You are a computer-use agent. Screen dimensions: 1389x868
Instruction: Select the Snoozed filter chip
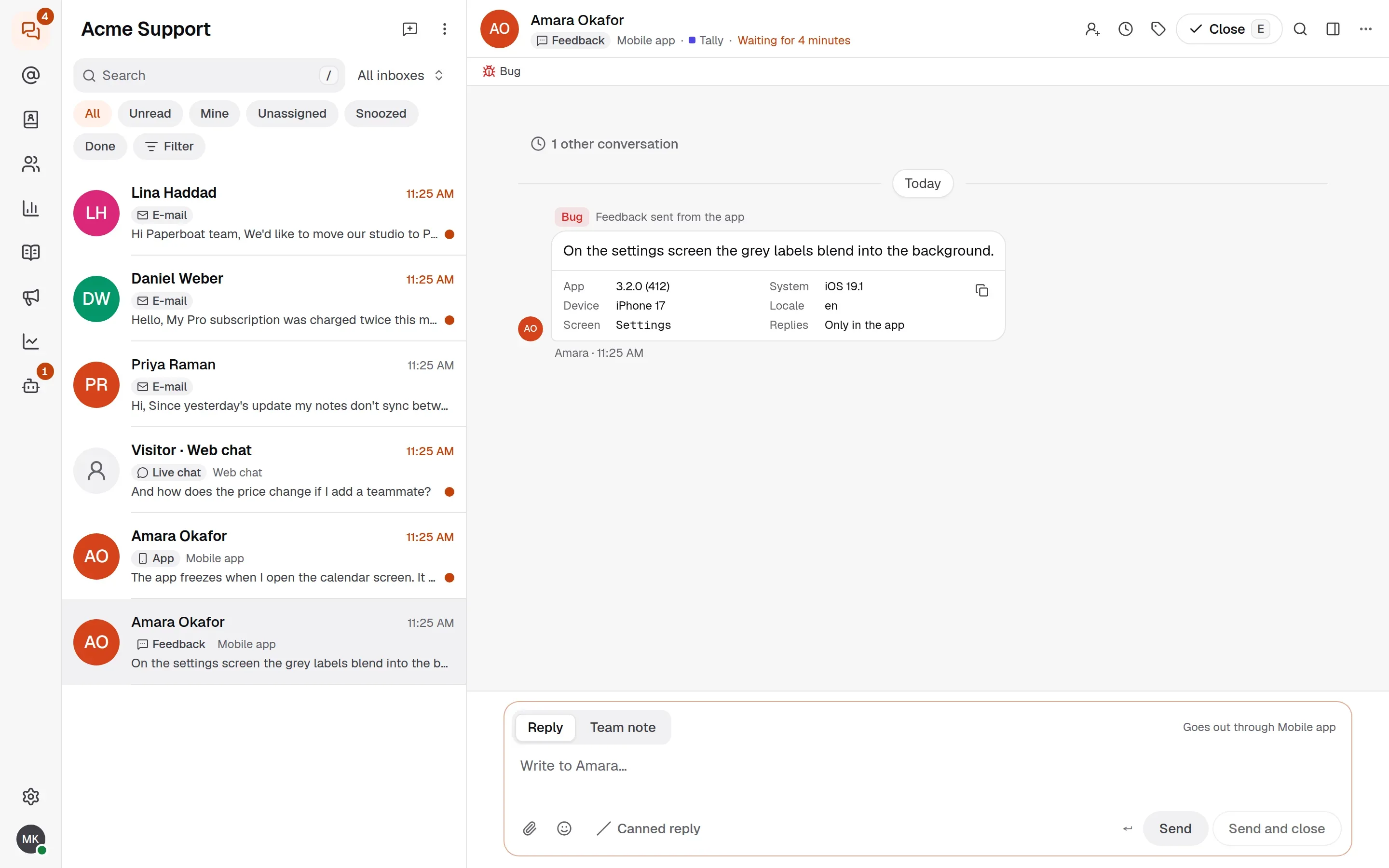pos(381,113)
